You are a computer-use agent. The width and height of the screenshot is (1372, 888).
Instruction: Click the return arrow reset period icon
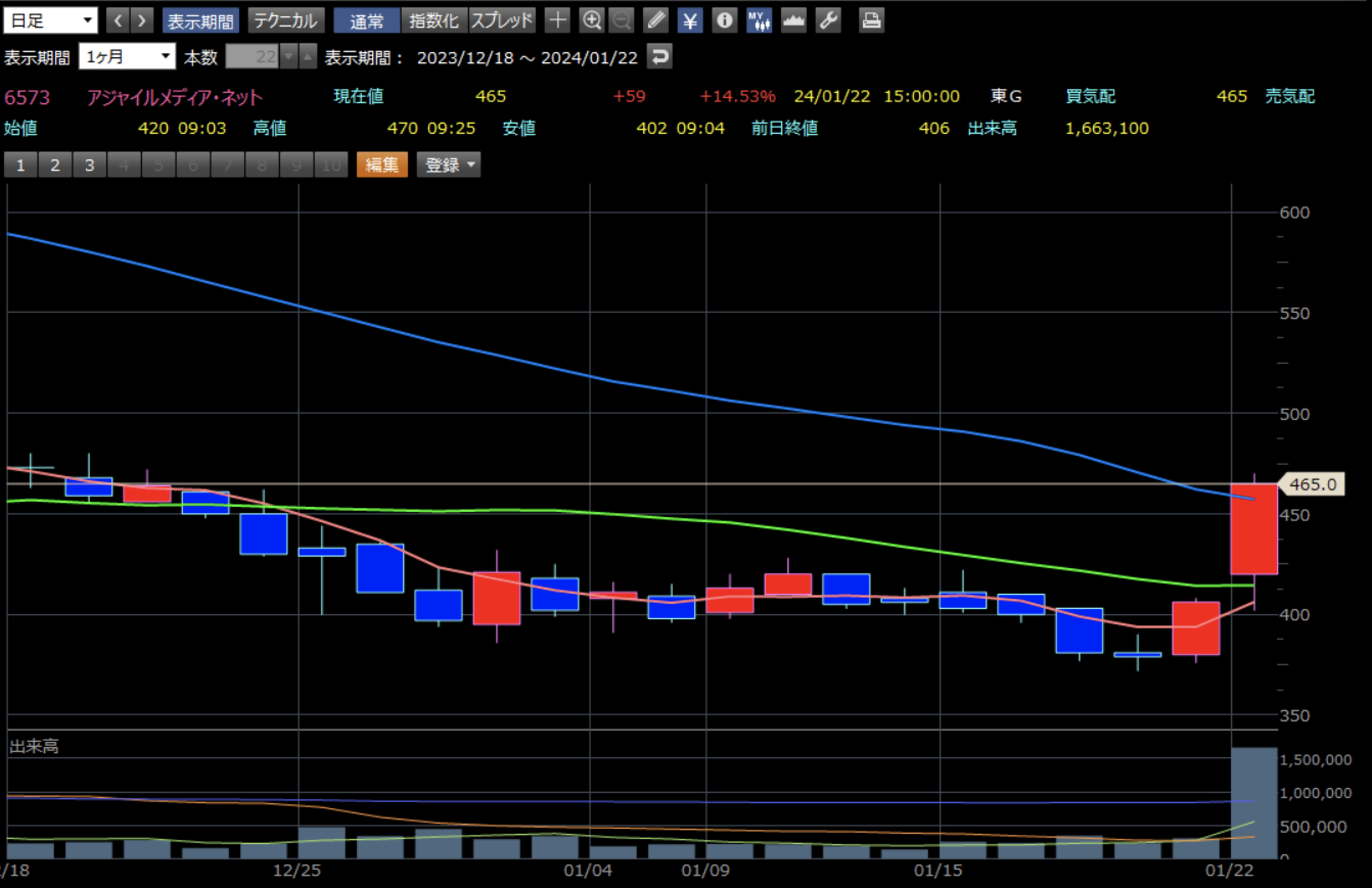click(x=659, y=57)
